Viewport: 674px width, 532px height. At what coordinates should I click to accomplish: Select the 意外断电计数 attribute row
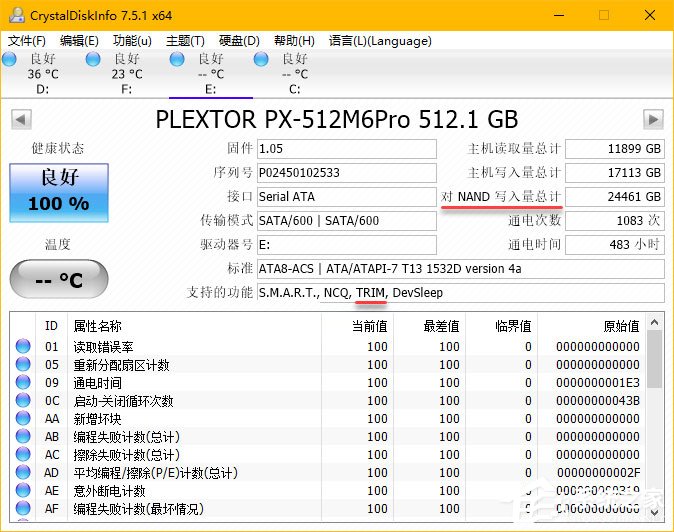pos(328,491)
